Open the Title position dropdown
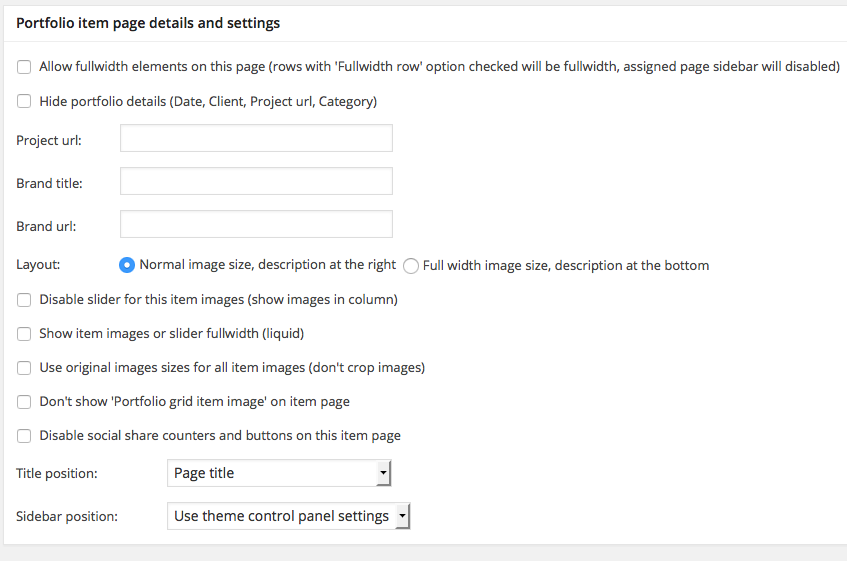This screenshot has height=561, width=847. coord(278,473)
